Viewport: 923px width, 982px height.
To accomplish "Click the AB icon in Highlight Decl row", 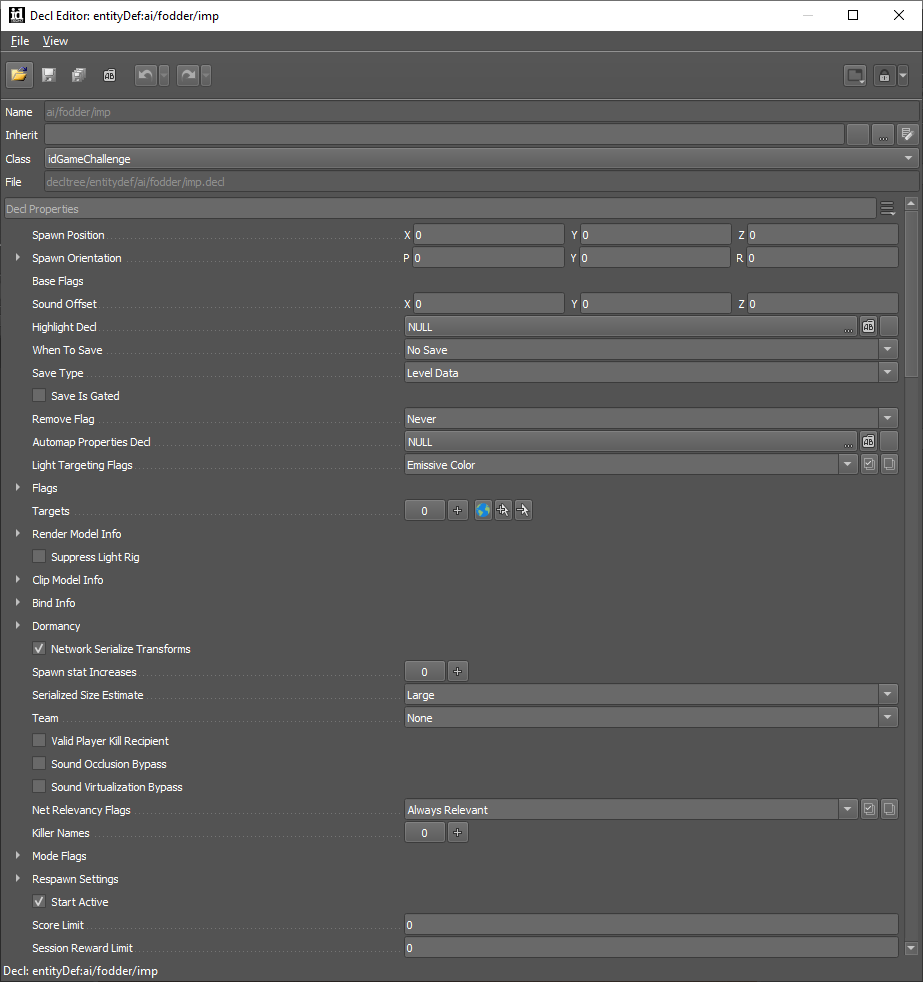I will point(869,326).
